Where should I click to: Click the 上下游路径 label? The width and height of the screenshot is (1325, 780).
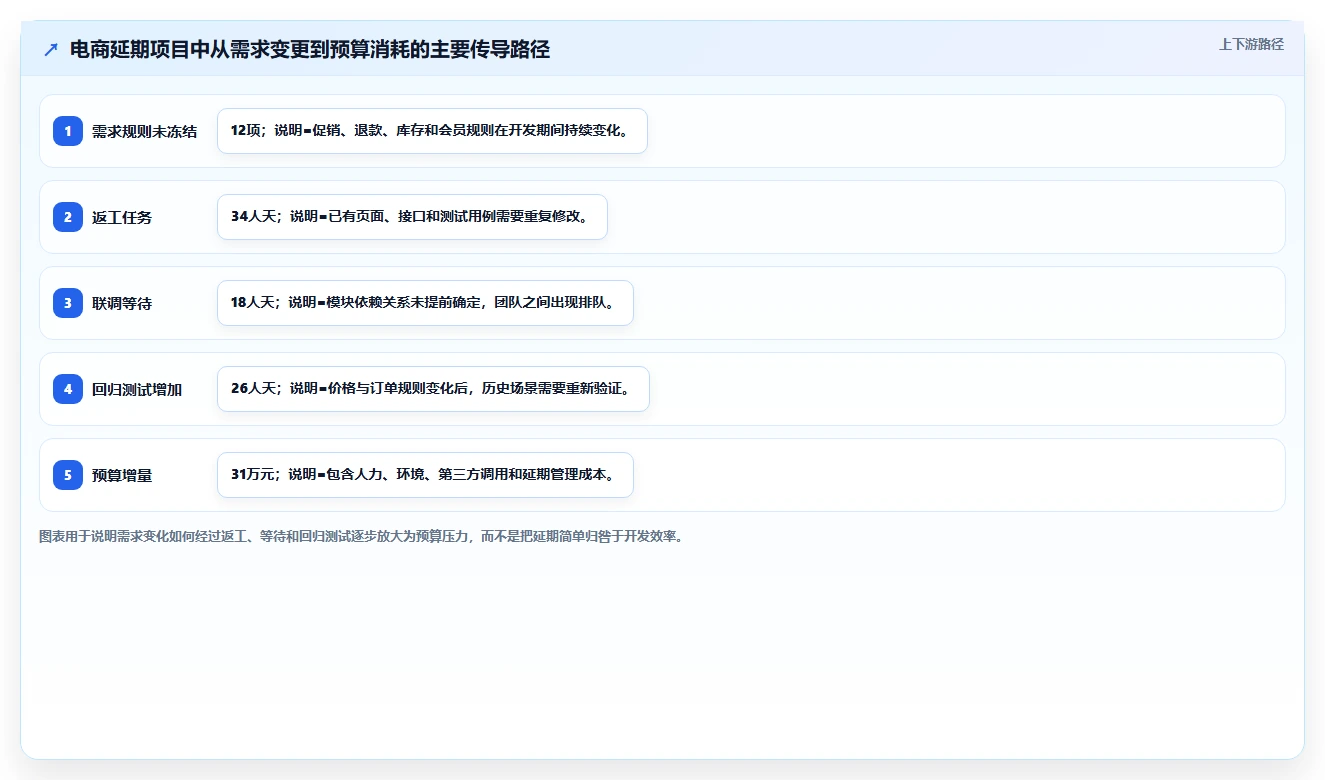pos(1251,44)
